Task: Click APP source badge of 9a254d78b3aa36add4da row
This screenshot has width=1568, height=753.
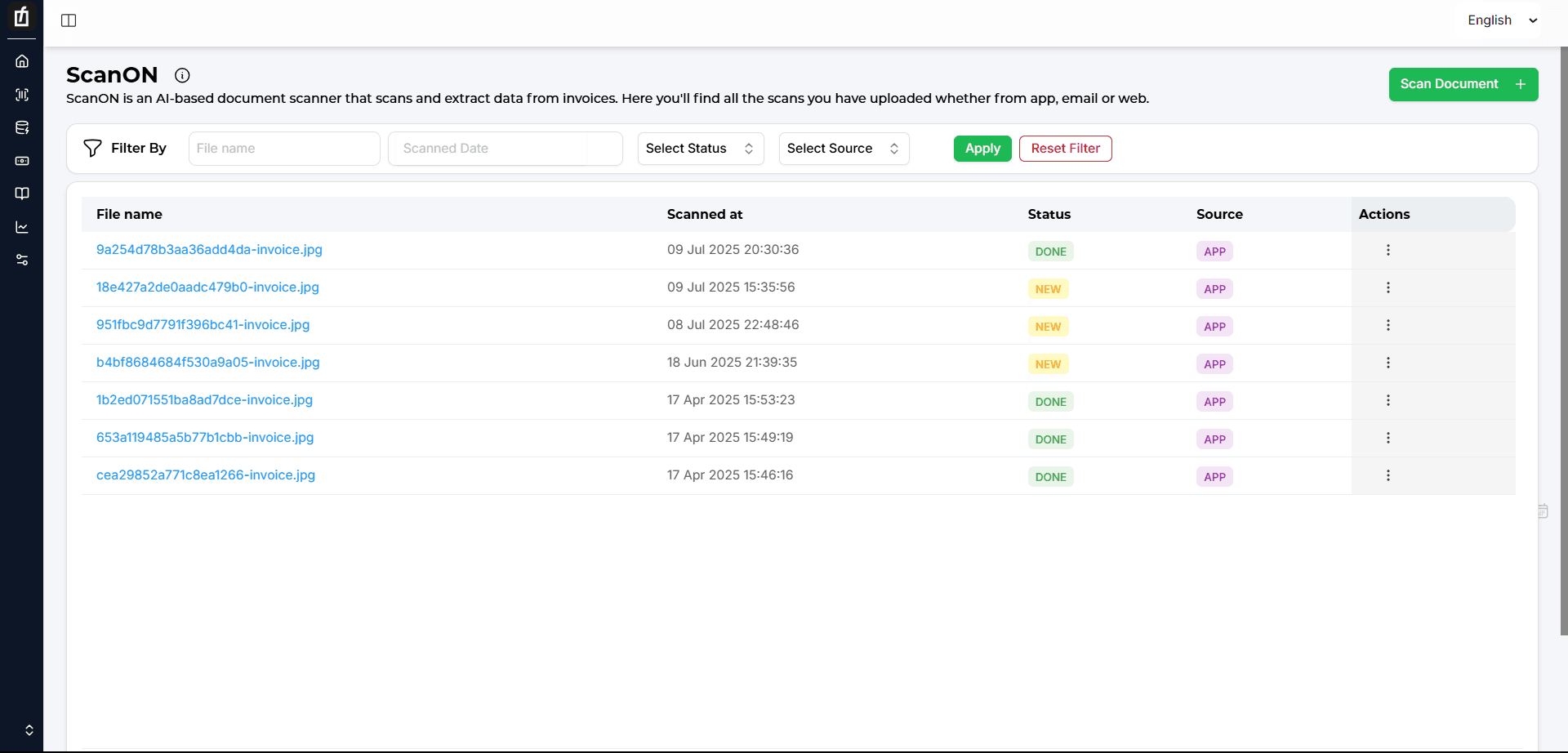Action: pos(1214,252)
